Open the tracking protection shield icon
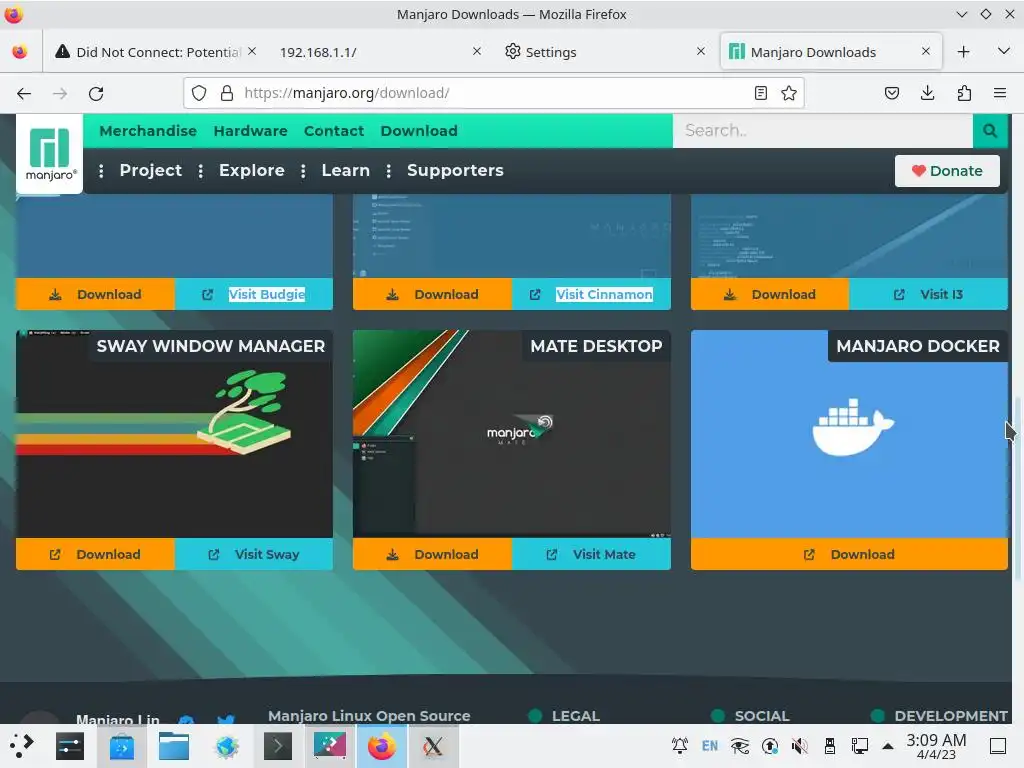 (199, 93)
